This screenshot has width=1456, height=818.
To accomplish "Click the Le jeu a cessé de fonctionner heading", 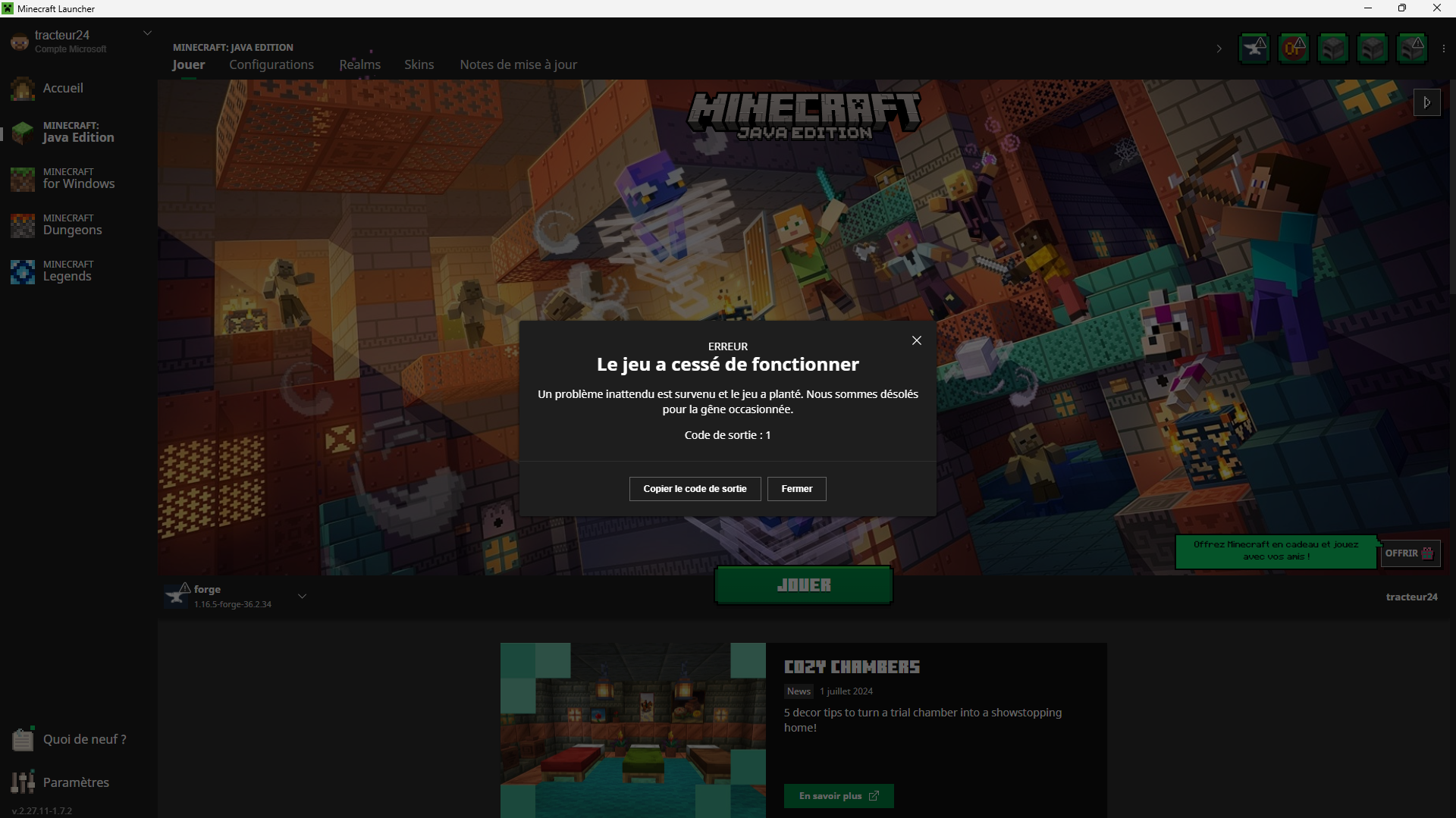I will tap(728, 365).
